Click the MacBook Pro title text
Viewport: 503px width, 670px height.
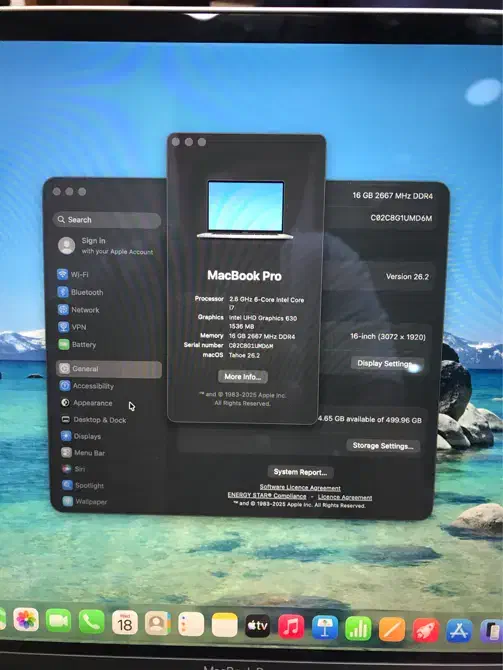244,276
